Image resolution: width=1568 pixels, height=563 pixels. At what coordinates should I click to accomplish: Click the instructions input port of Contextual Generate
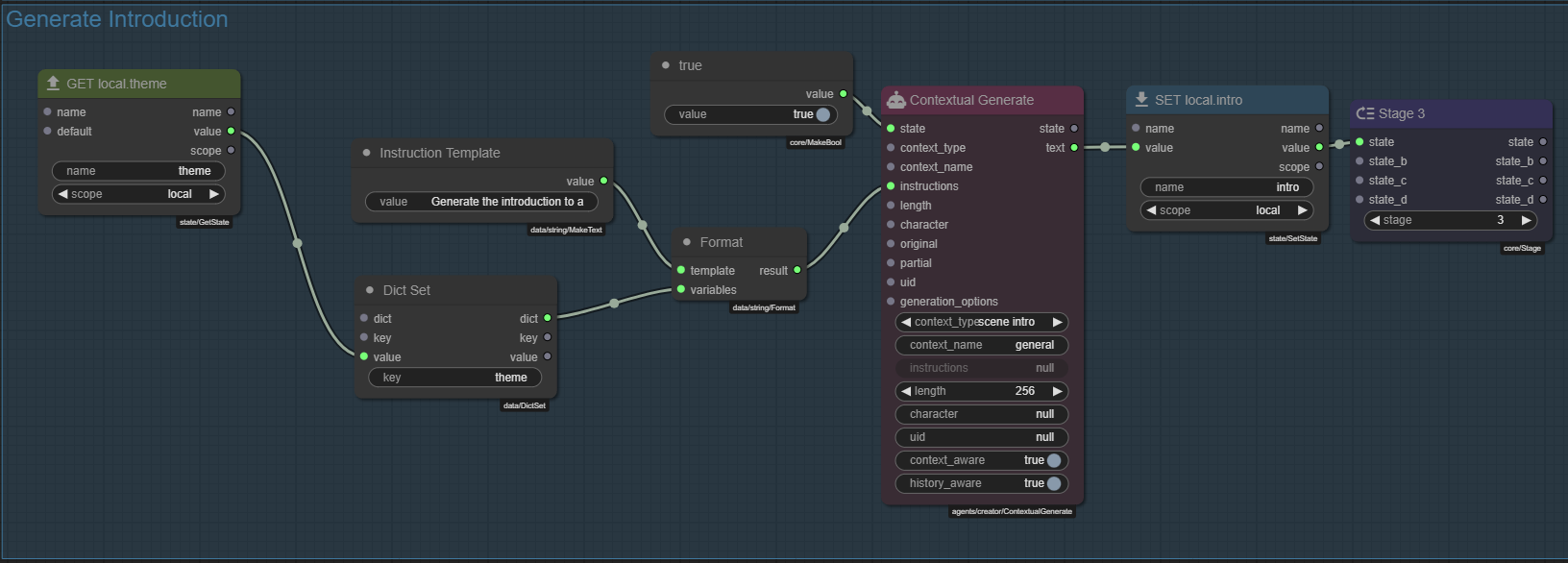[x=891, y=186]
